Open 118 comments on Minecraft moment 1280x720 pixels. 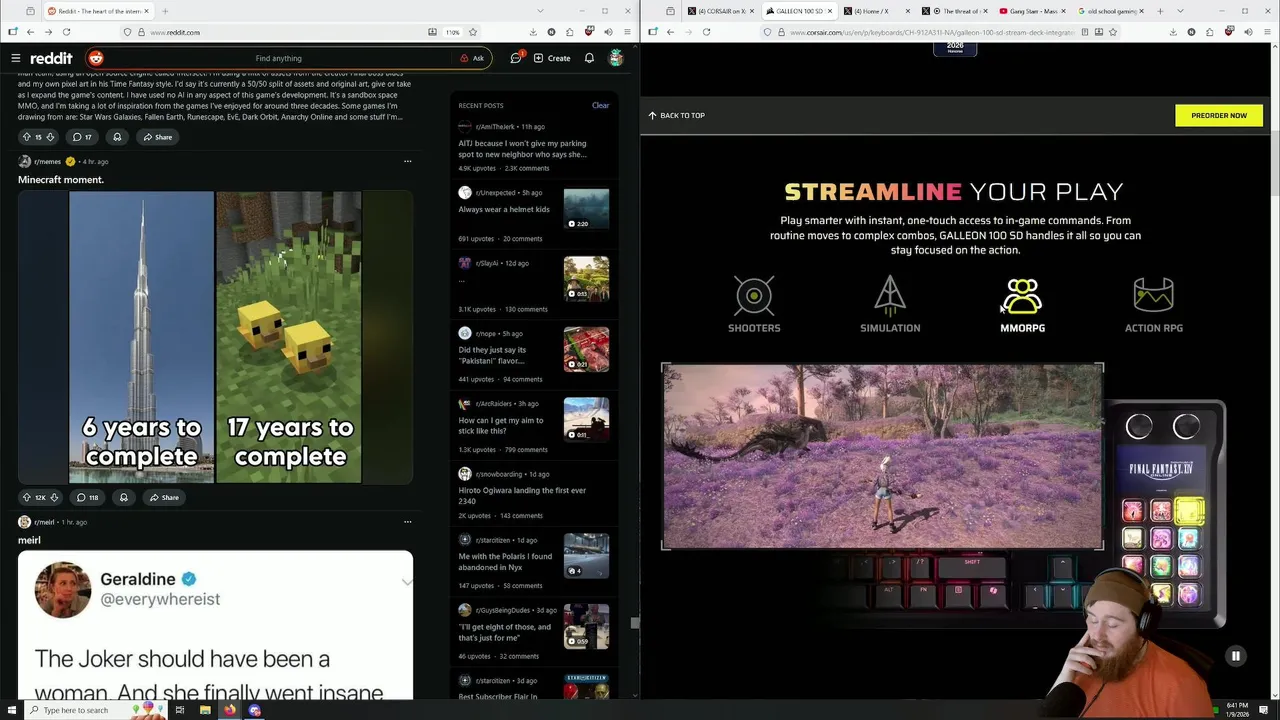coord(87,497)
